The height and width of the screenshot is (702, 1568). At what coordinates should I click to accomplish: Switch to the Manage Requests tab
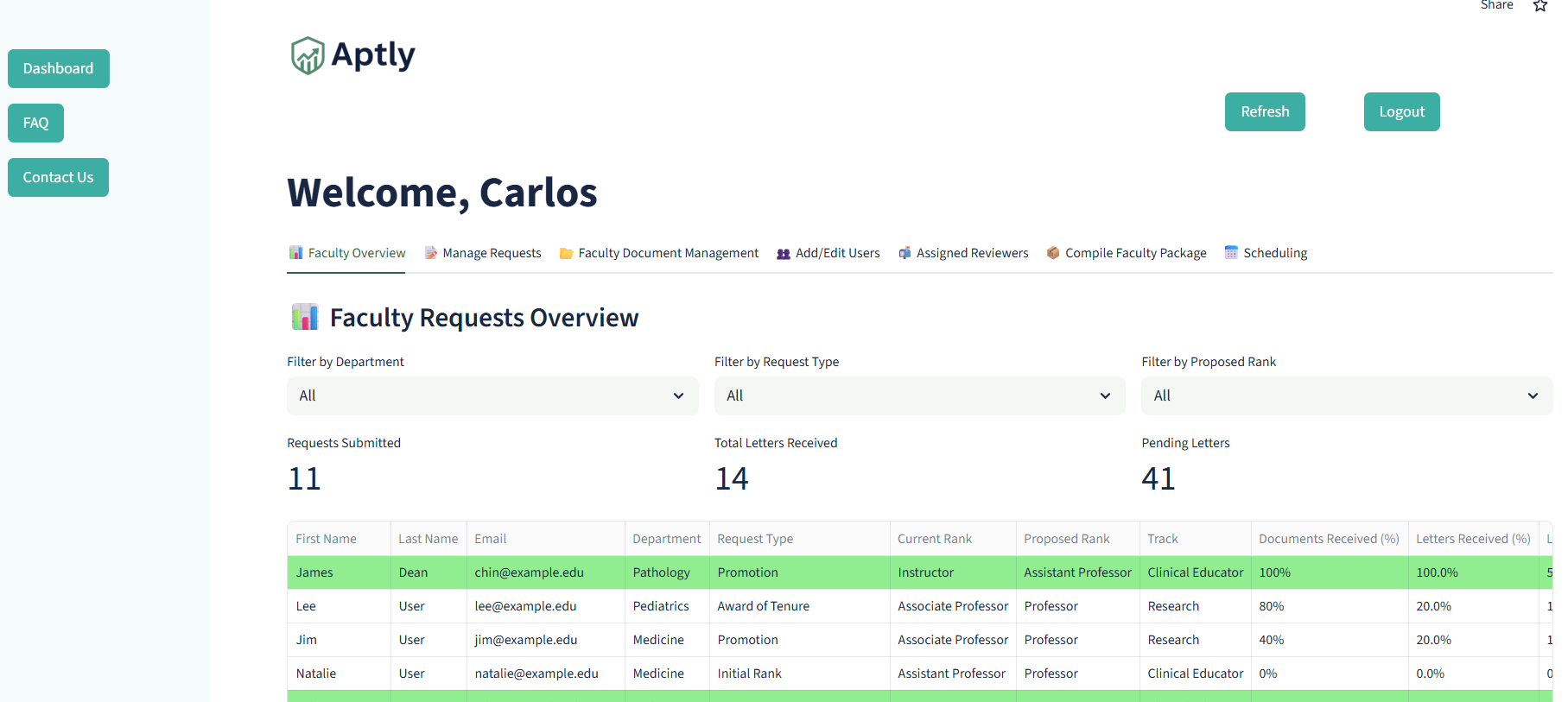click(482, 253)
